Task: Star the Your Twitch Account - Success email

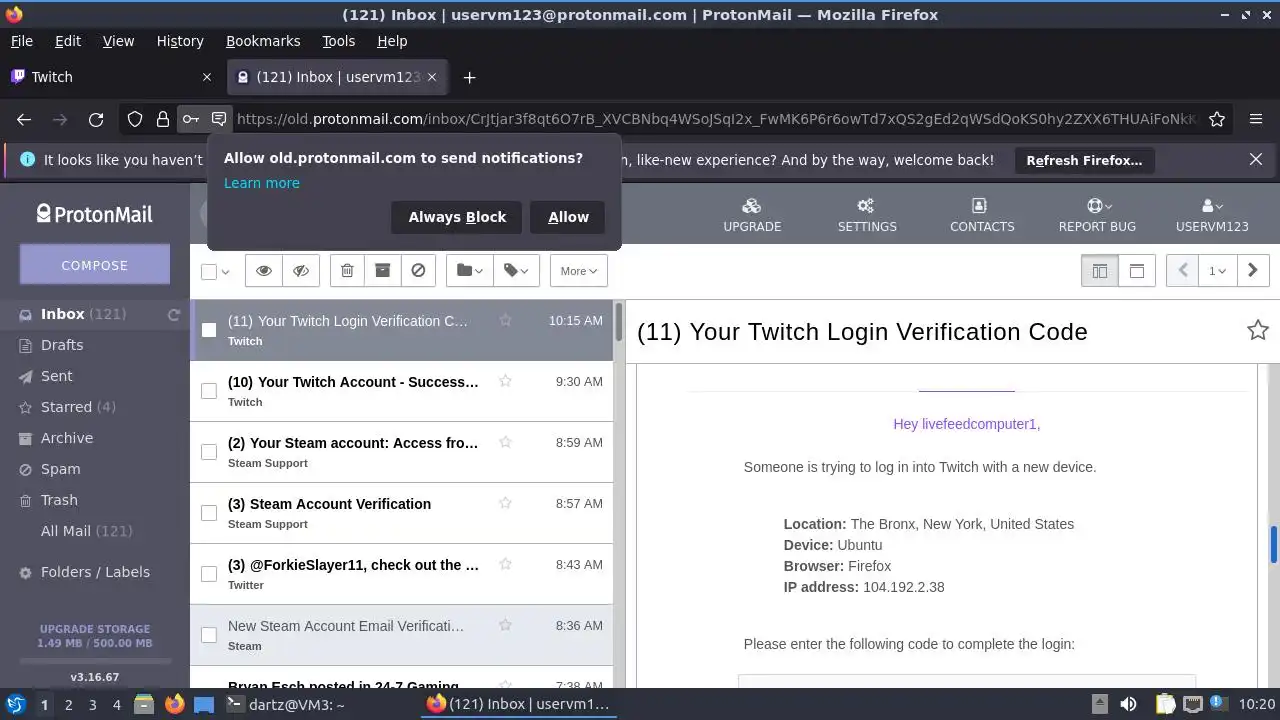Action: pyautogui.click(x=505, y=381)
